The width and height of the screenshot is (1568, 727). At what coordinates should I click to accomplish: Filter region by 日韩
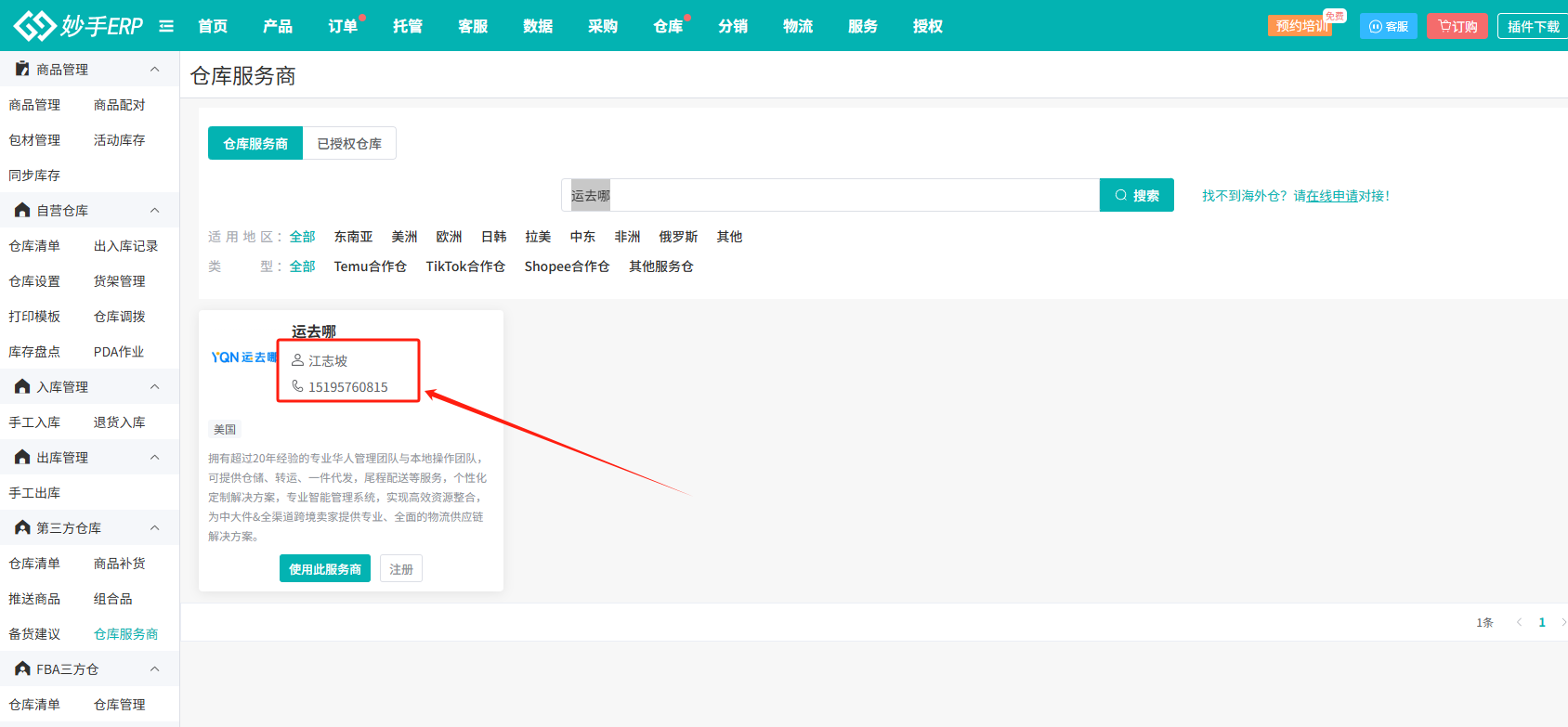(493, 237)
